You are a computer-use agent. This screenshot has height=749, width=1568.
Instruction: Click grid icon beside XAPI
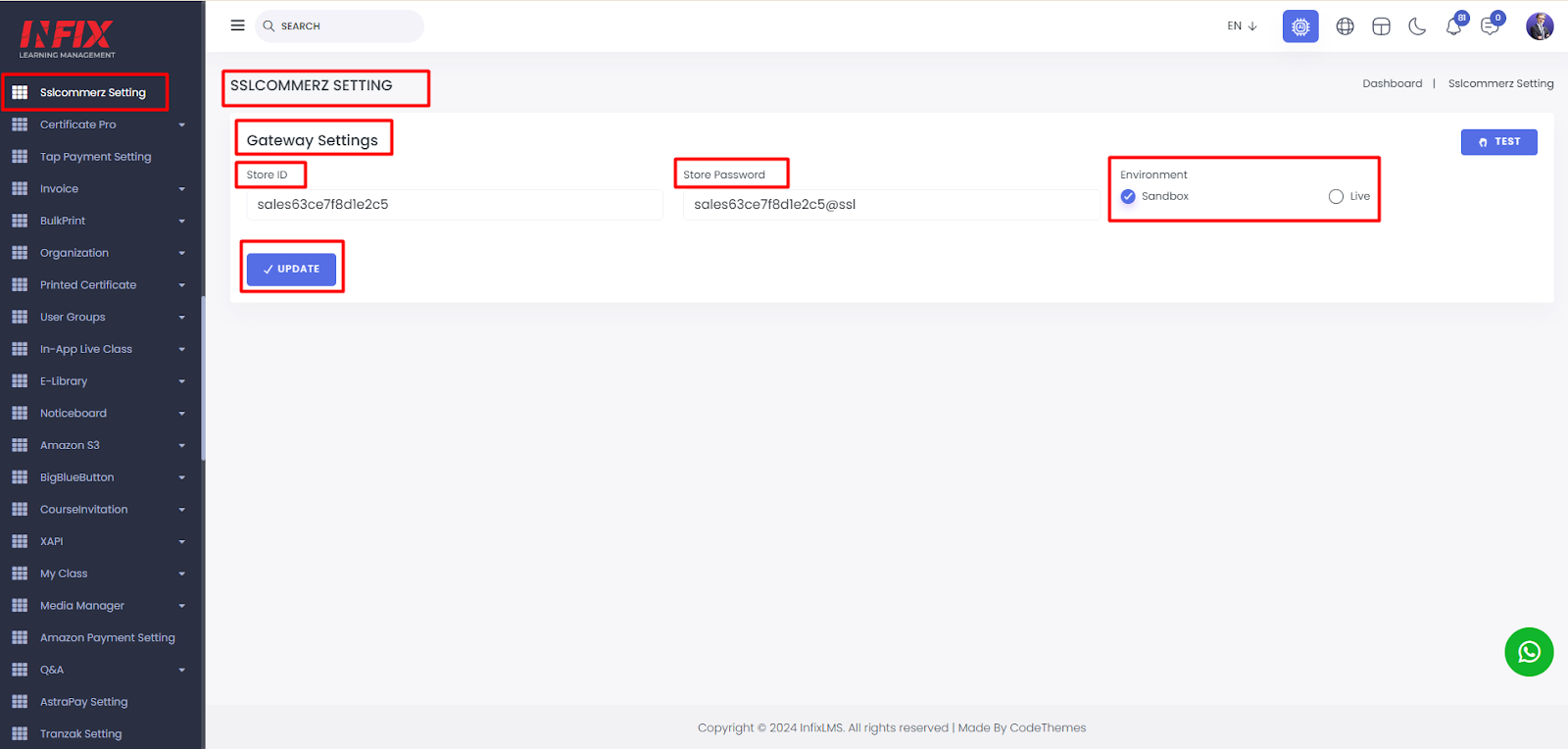pos(20,541)
